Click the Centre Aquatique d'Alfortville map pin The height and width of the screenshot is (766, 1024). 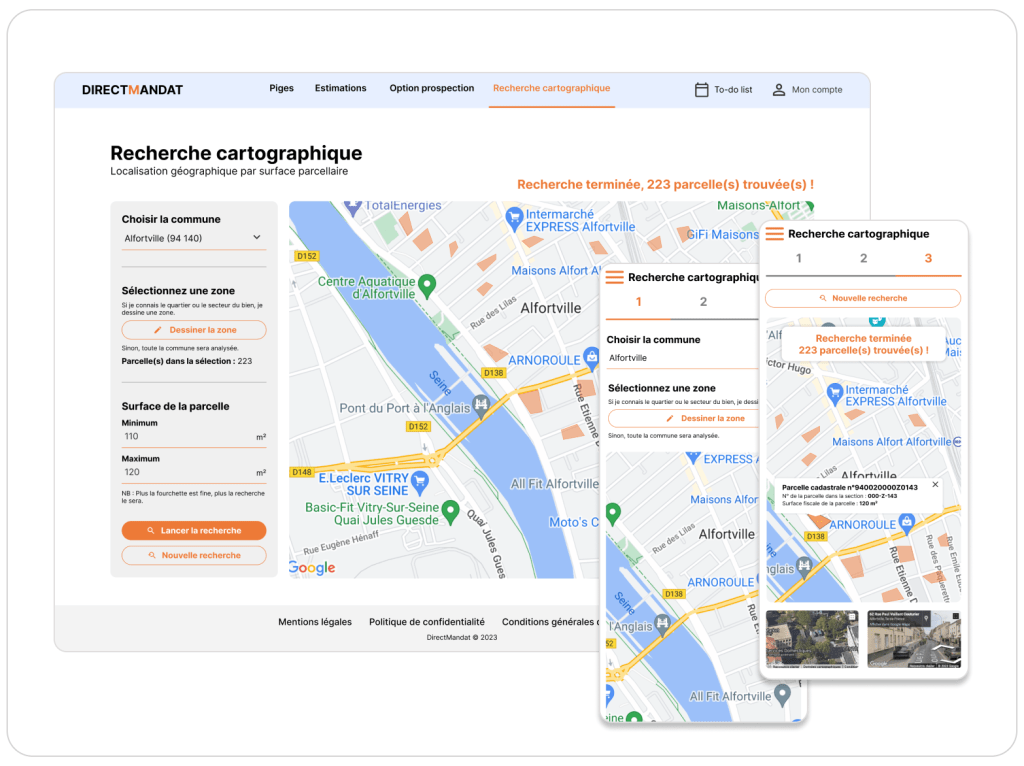tap(427, 286)
